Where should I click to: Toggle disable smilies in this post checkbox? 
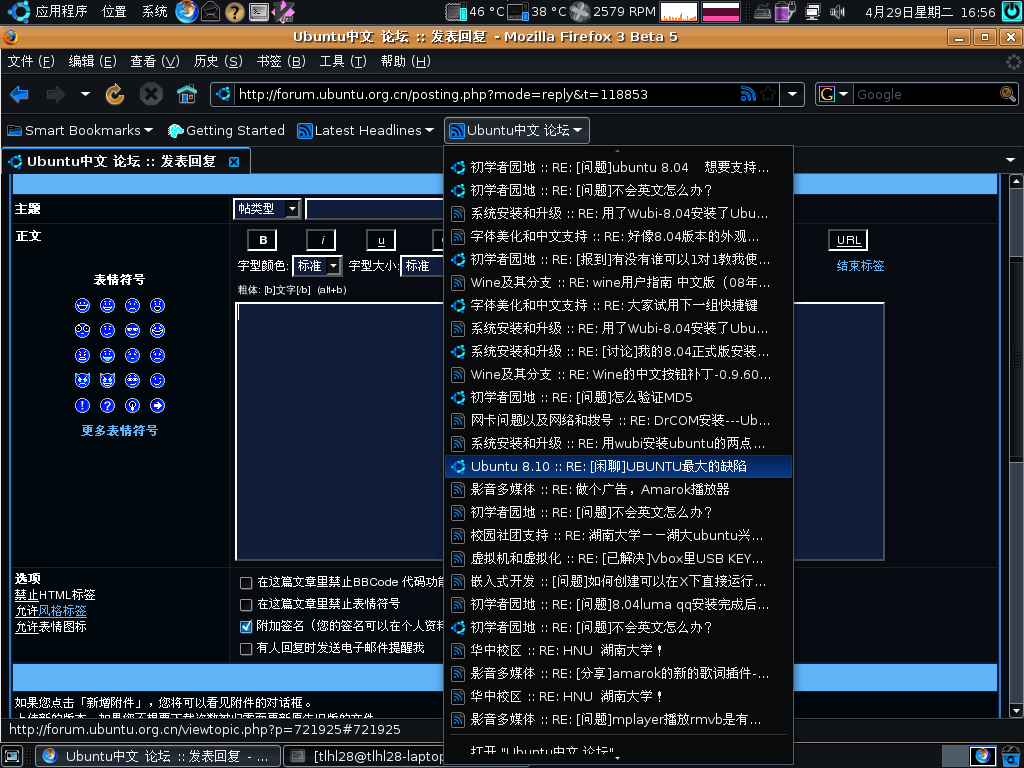click(x=246, y=605)
